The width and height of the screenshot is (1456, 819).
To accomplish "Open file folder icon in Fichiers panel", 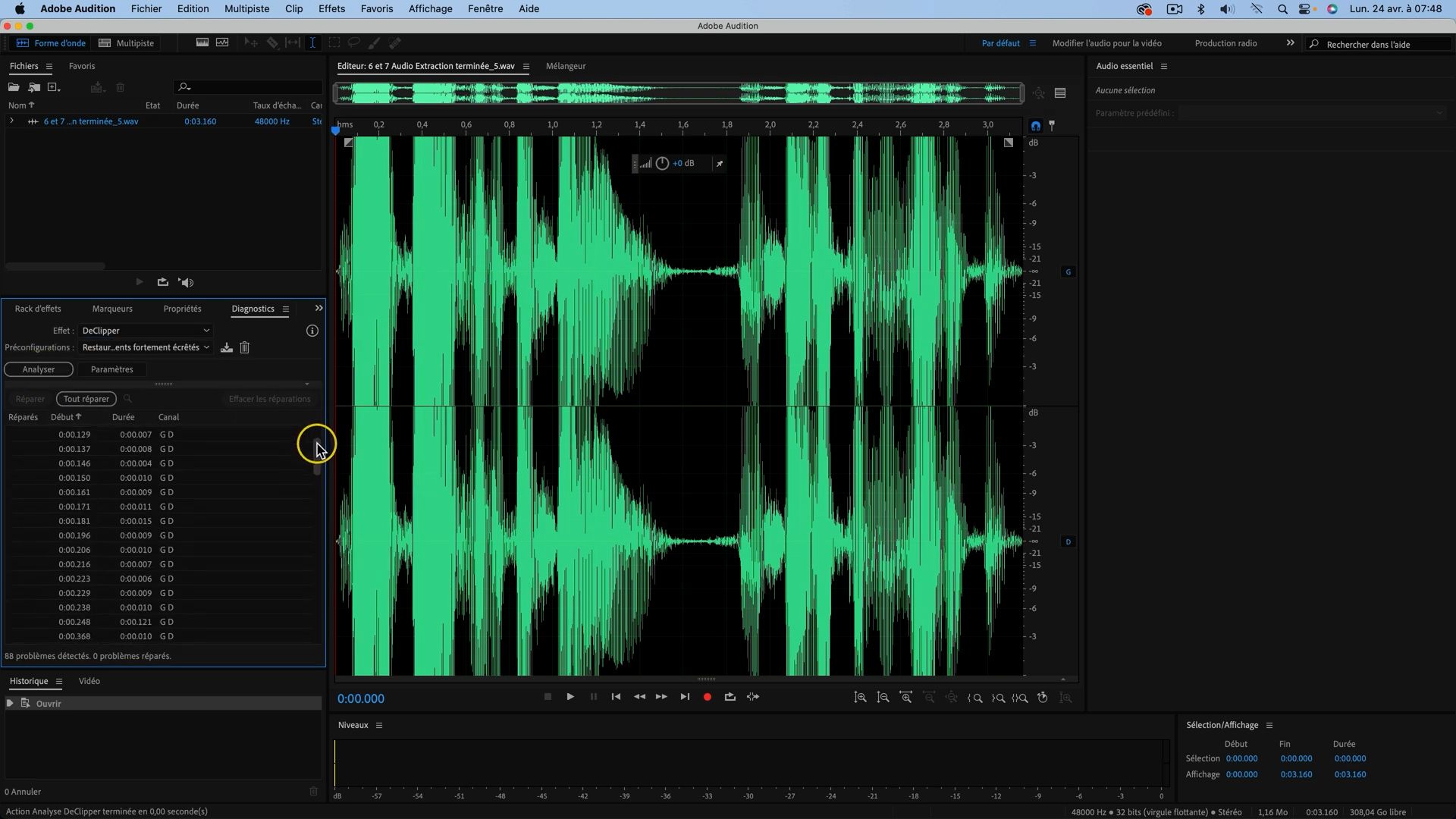I will [x=14, y=87].
